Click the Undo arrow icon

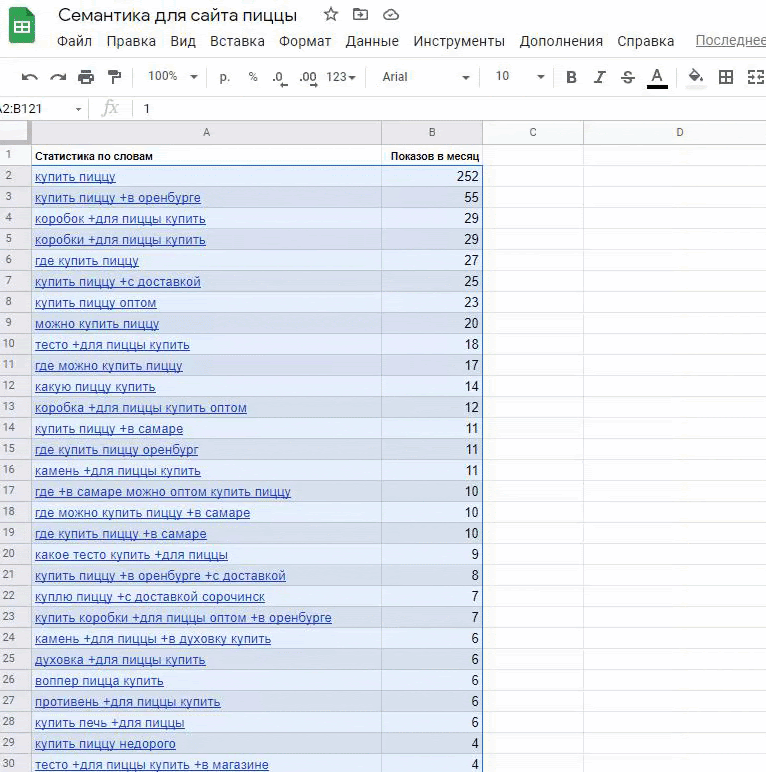pyautogui.click(x=30, y=77)
